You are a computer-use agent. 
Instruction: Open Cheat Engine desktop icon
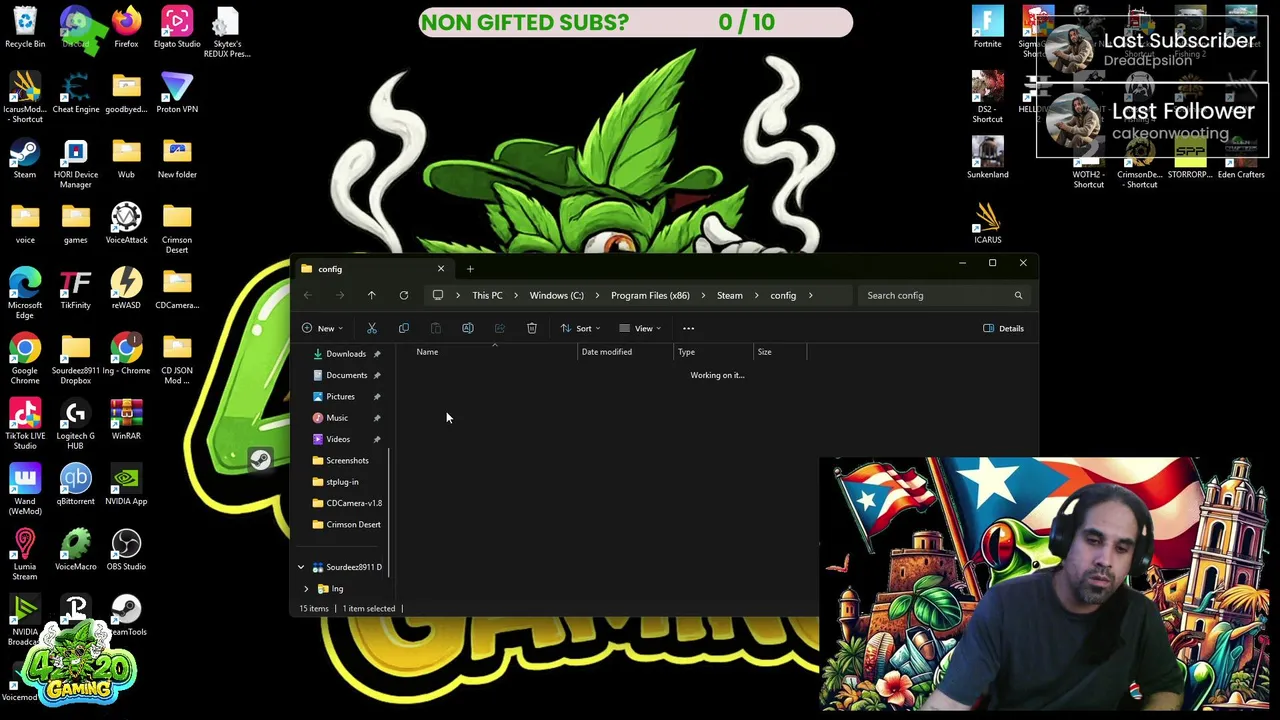click(76, 94)
